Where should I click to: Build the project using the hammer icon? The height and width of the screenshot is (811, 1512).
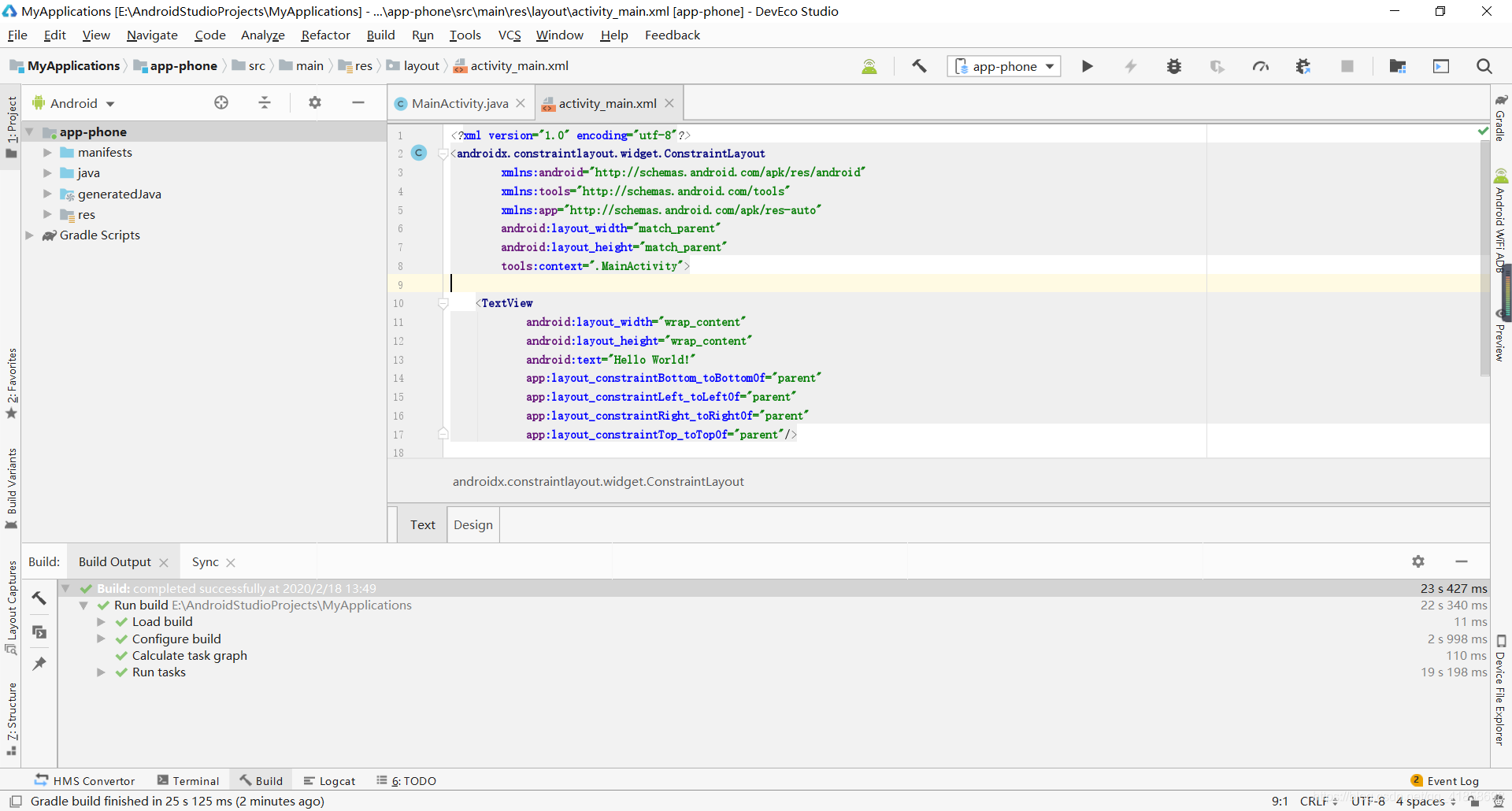[919, 66]
